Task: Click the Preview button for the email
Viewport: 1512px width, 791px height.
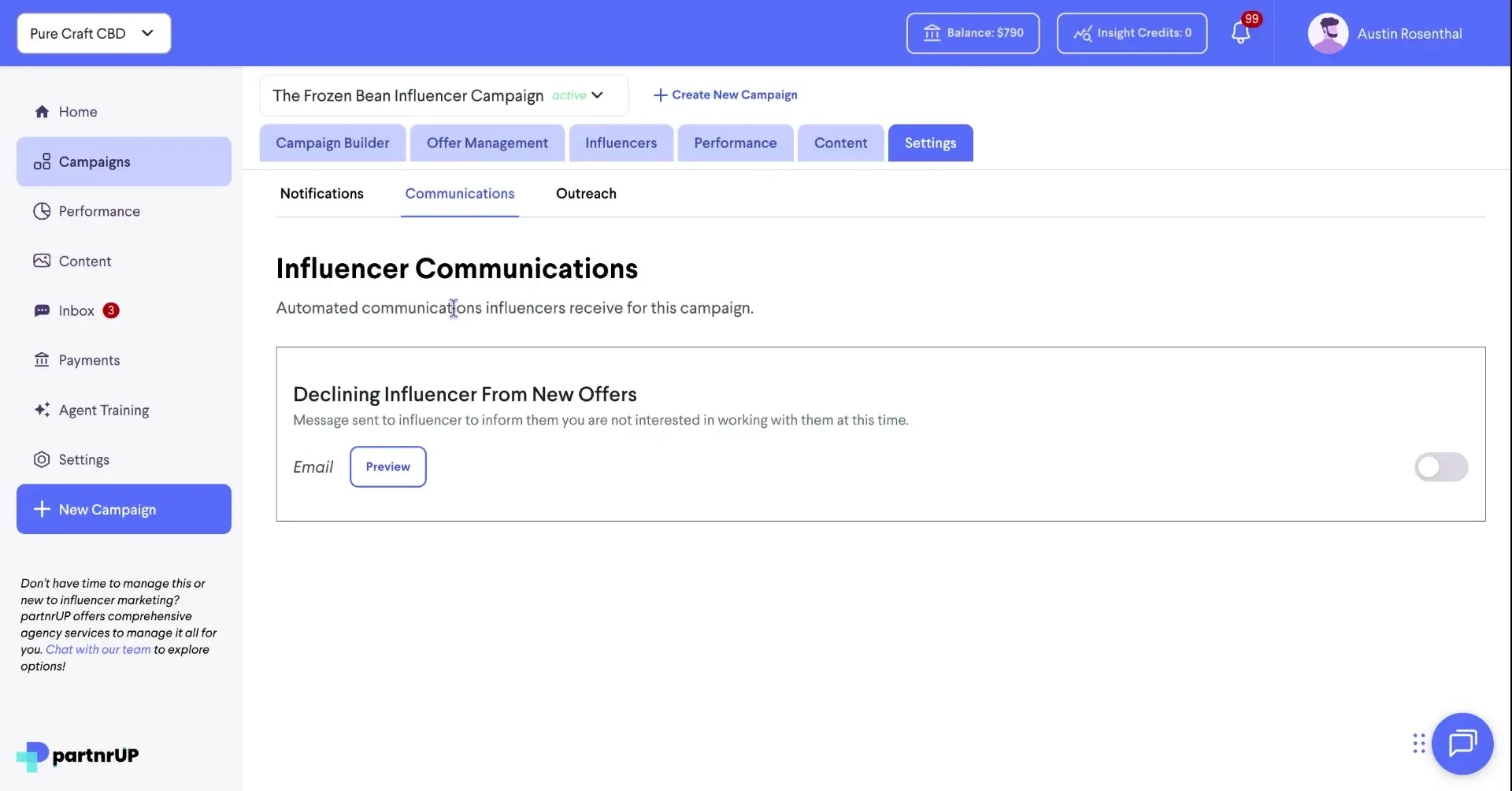Action: tap(387, 466)
